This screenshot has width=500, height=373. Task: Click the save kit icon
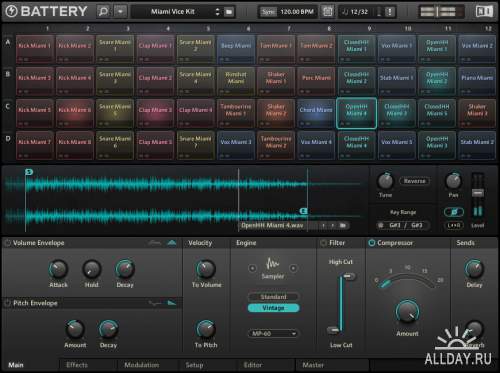coord(229,12)
